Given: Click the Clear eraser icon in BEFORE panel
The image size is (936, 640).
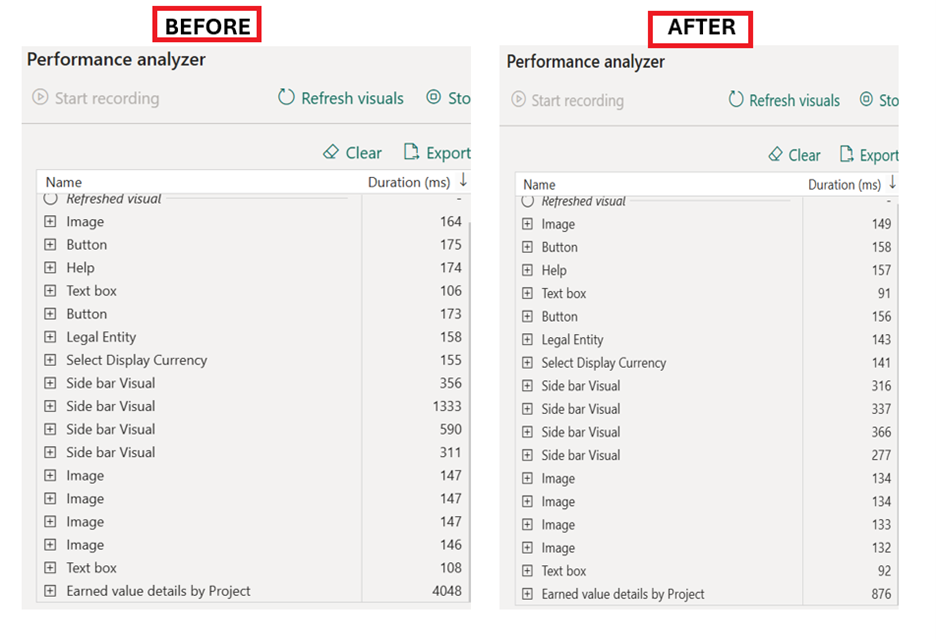Looking at the screenshot, I should pyautogui.click(x=332, y=152).
